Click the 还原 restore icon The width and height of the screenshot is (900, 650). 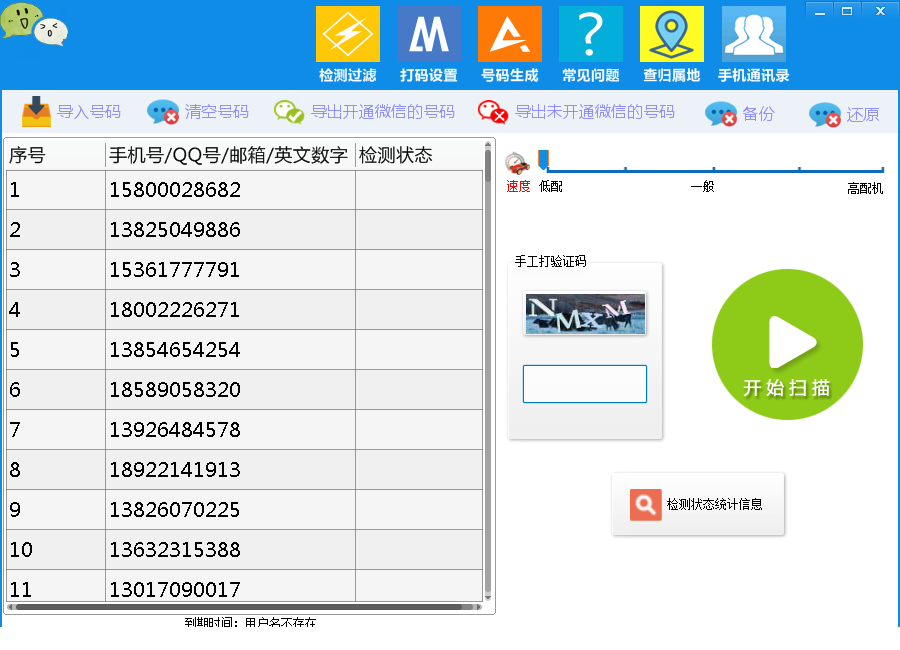825,114
